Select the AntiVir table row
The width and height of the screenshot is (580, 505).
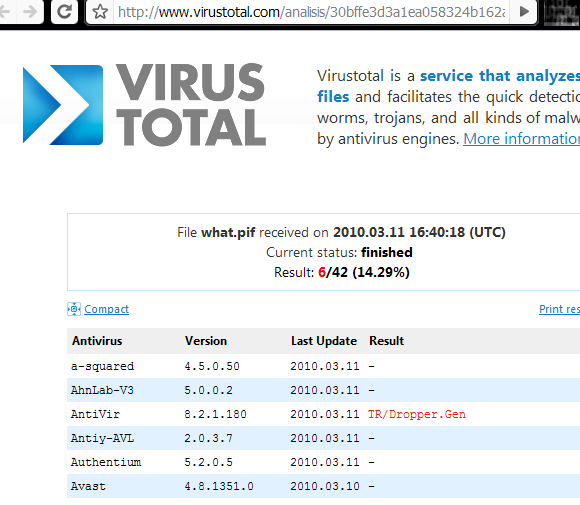click(x=323, y=414)
